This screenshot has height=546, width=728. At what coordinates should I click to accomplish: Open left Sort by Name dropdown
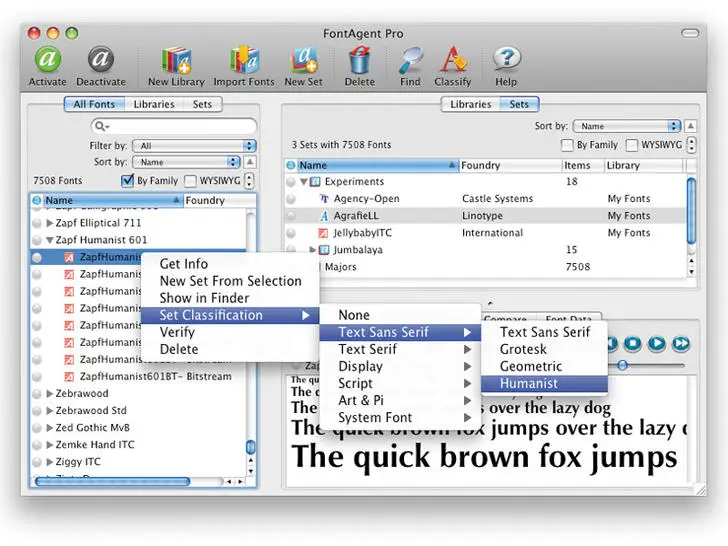(186, 162)
